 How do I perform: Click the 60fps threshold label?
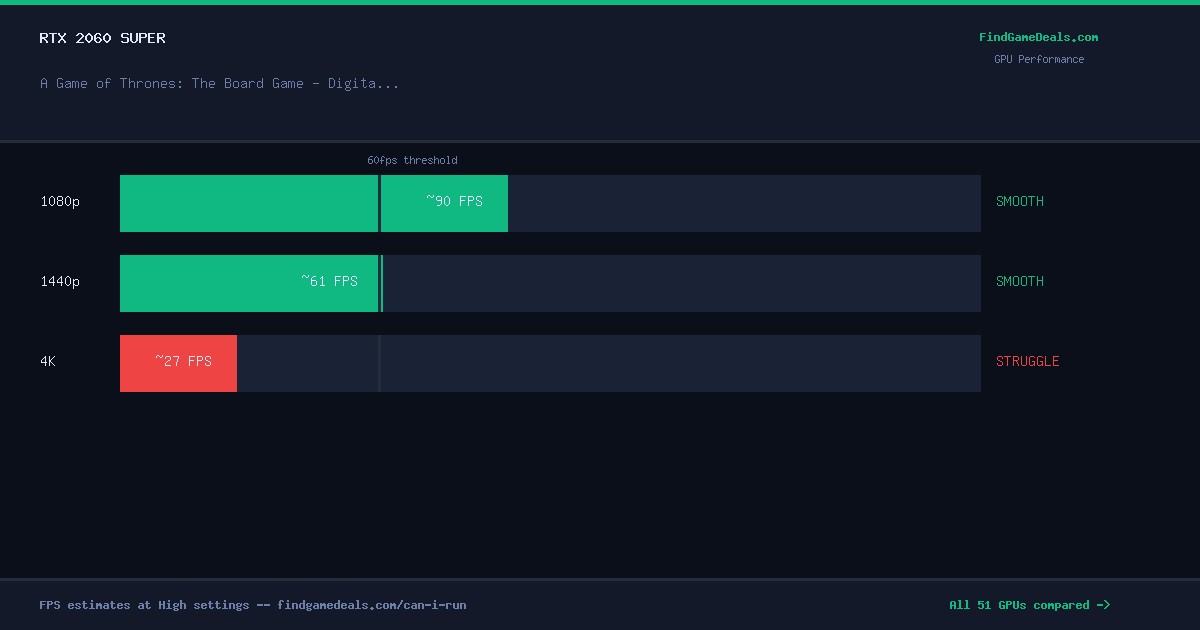coord(412,160)
